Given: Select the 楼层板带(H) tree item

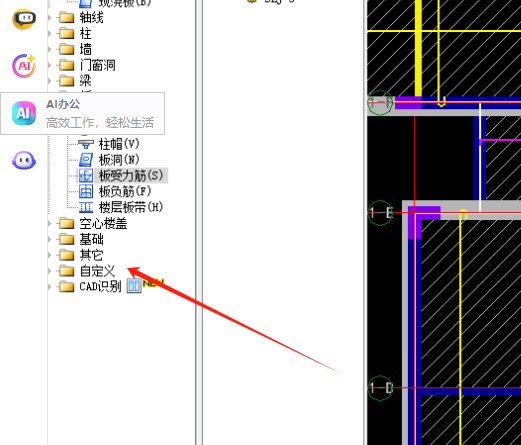Looking at the screenshot, I should pos(131,207).
